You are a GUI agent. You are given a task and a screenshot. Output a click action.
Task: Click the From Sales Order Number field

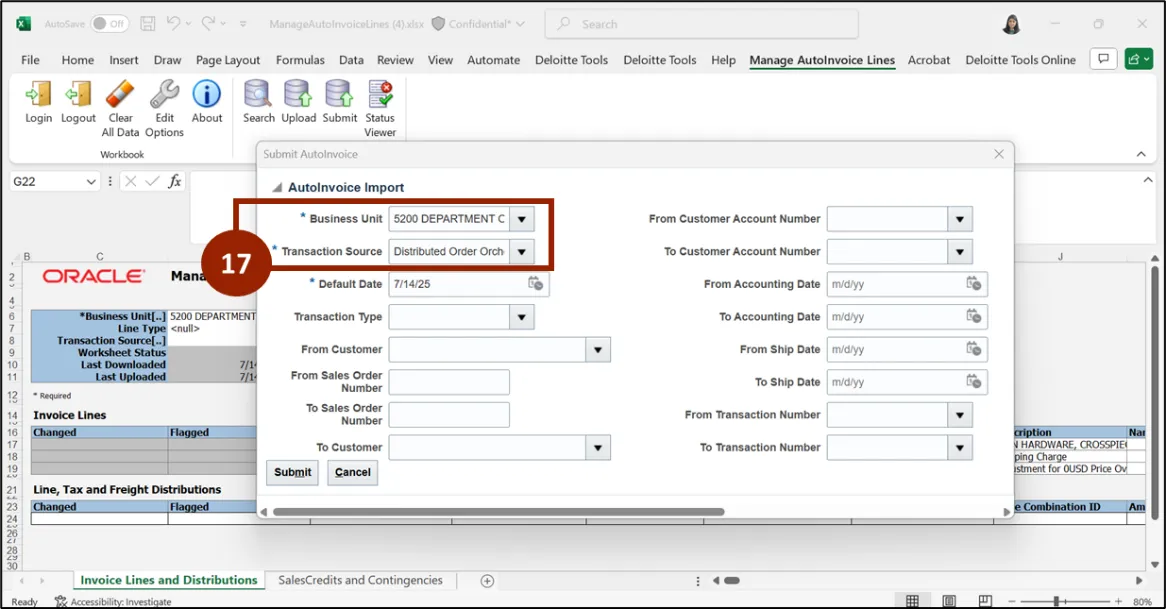(x=449, y=382)
